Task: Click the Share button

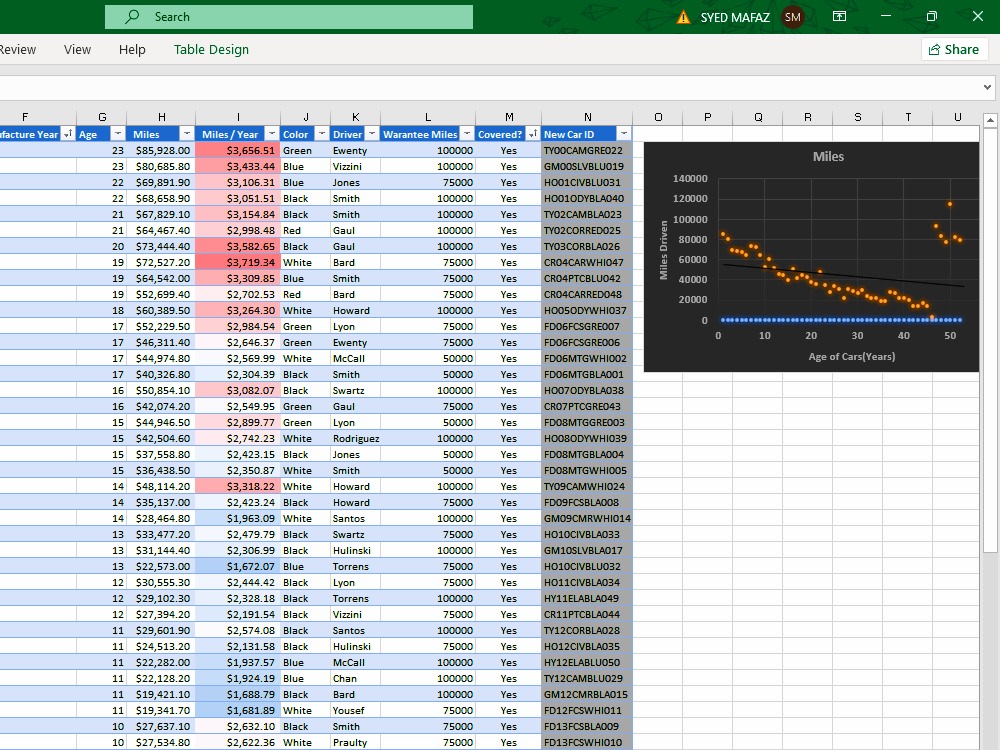Action: pyautogui.click(x=953, y=49)
